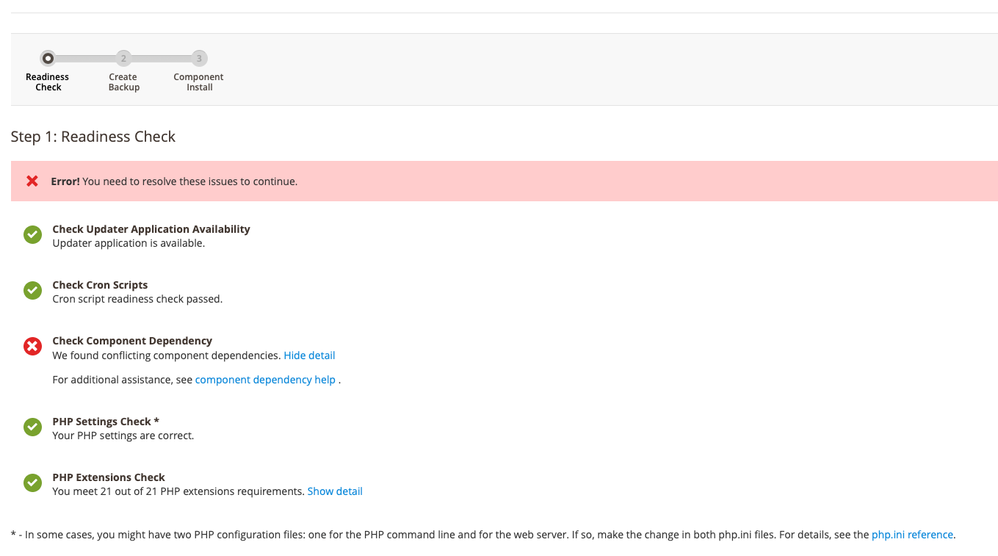Click the Component Install step 3 circle
Viewport: 998px width, 556px height.
[199, 59]
